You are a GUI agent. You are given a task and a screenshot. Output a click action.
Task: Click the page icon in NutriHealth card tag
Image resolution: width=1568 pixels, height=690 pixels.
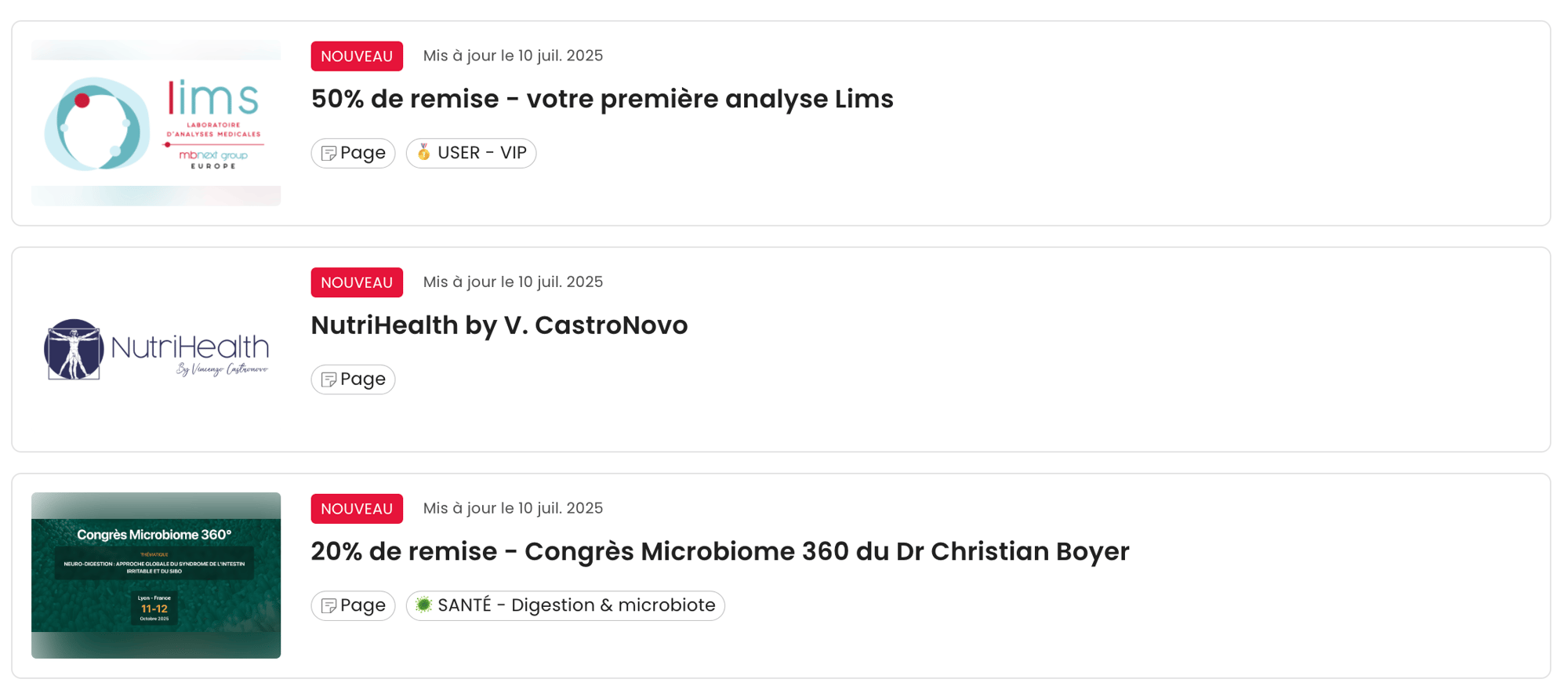329,379
